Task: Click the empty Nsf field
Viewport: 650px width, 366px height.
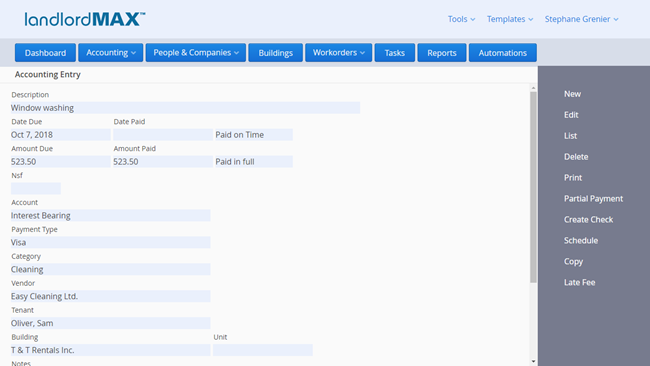Action: point(36,189)
